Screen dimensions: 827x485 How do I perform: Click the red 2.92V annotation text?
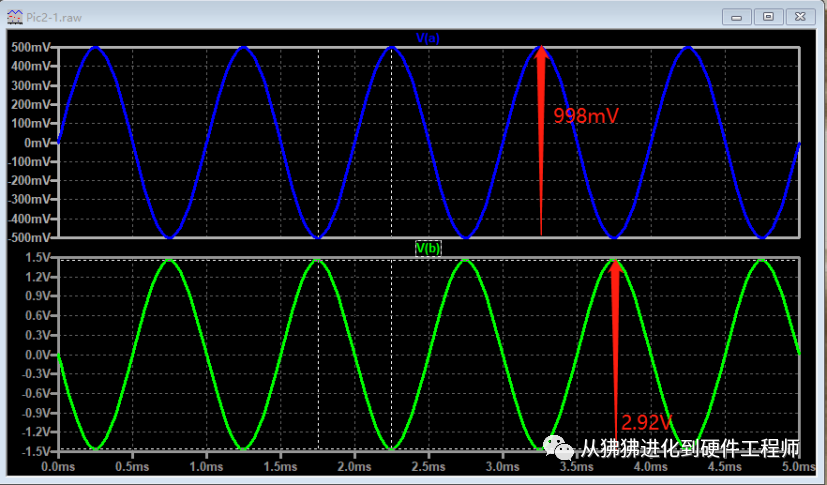click(647, 423)
